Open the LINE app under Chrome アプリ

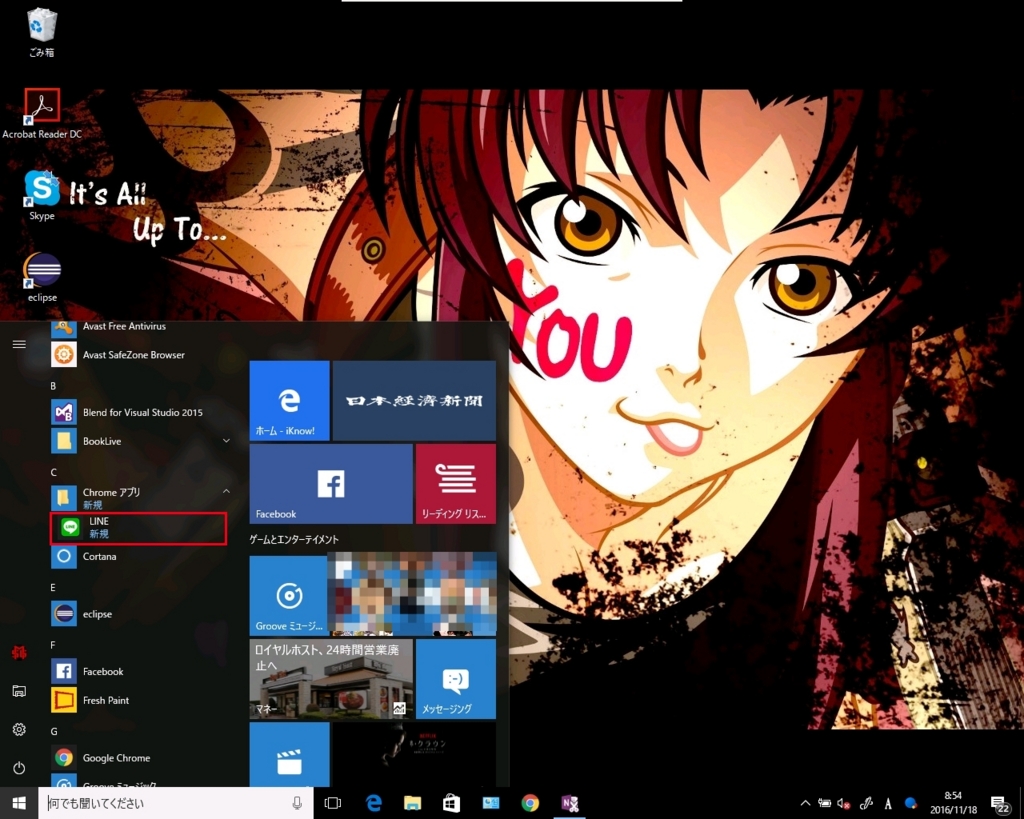pos(138,528)
